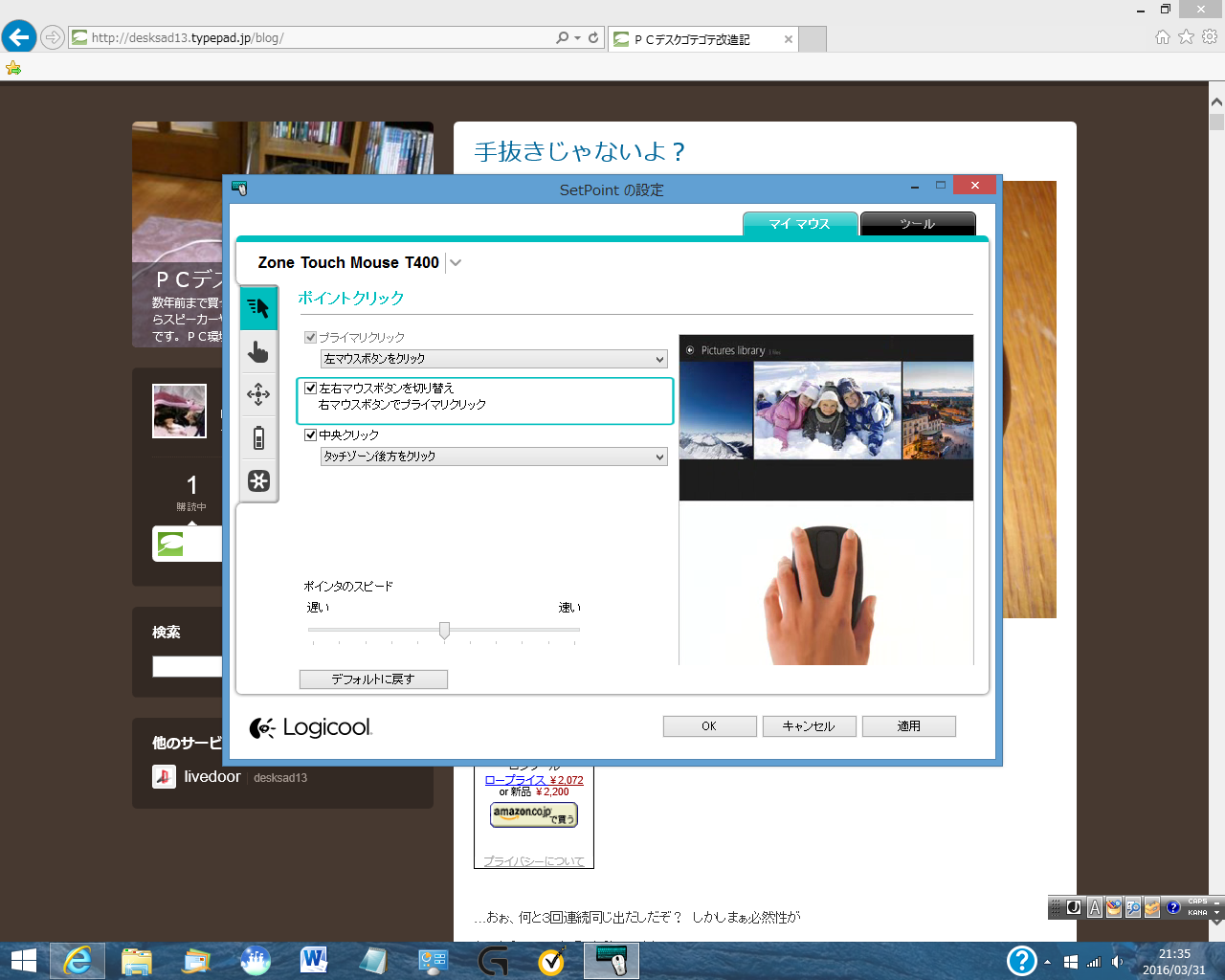Open the タッチゾーン後方をクリック dropdown
The image size is (1225, 980).
click(x=494, y=457)
